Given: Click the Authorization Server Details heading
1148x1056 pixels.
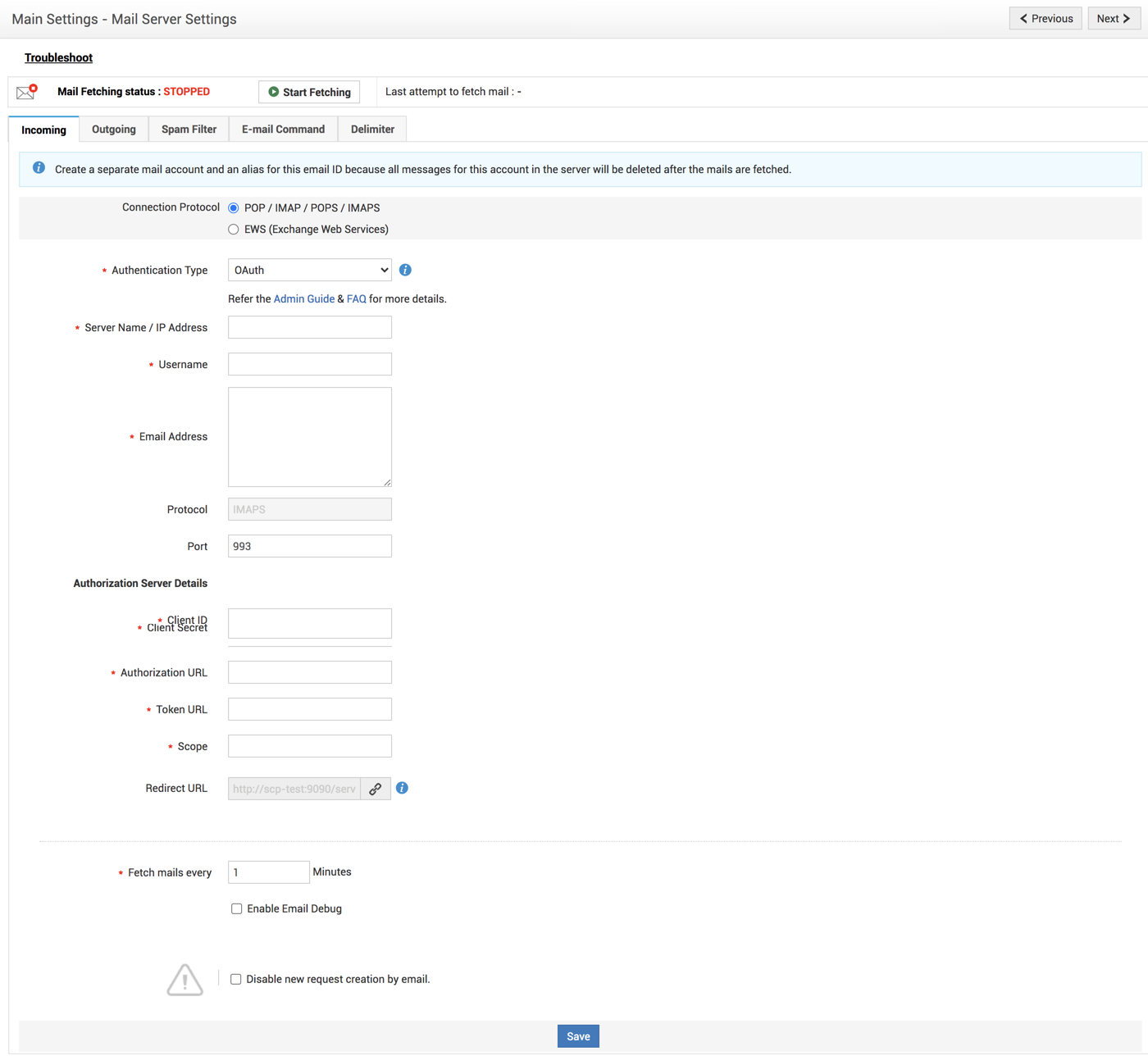Looking at the screenshot, I should [x=140, y=584].
